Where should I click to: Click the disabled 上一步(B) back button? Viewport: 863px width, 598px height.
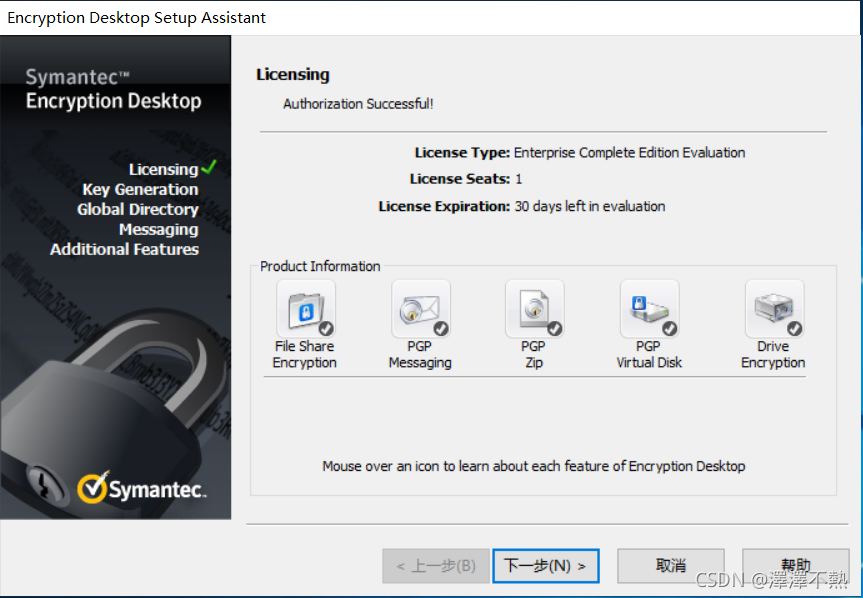coord(436,566)
